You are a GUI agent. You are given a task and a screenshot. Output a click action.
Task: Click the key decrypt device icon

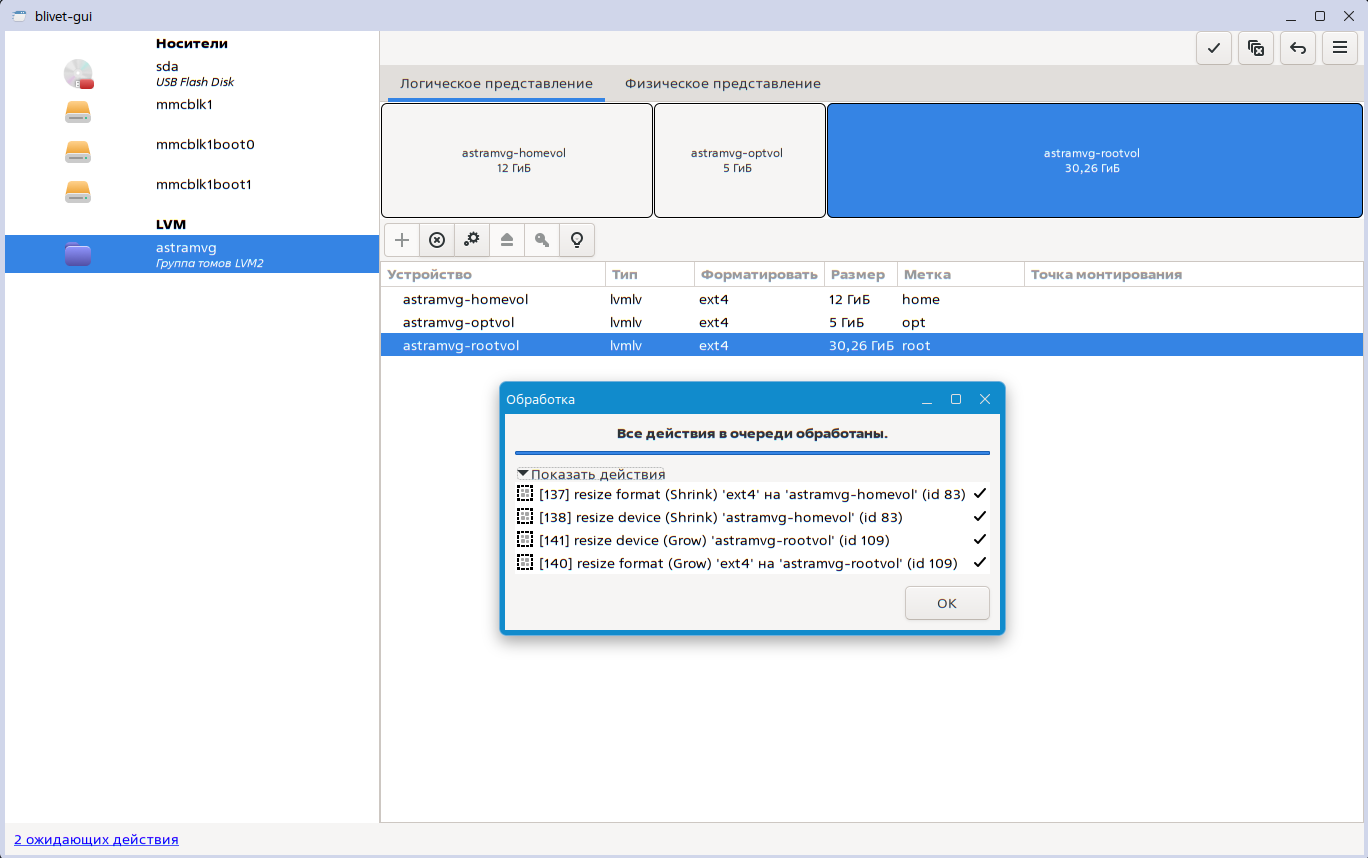coord(542,240)
